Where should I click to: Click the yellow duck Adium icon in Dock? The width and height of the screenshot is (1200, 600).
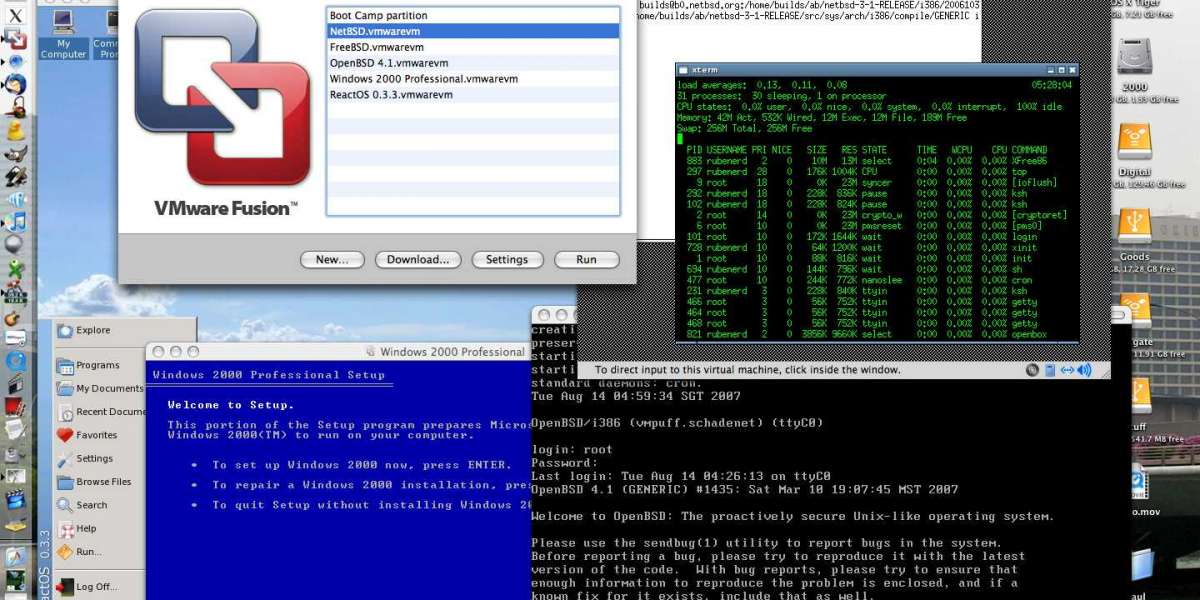coord(15,130)
